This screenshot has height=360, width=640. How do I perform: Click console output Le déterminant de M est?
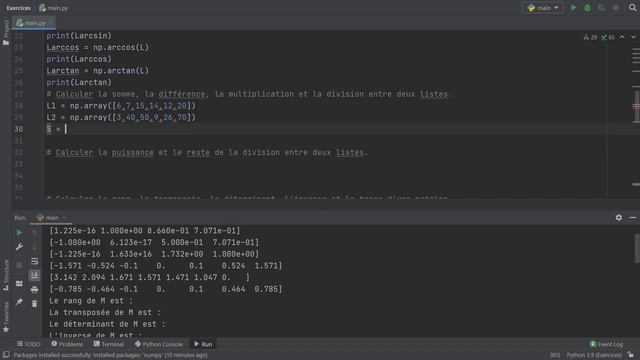[107, 324]
